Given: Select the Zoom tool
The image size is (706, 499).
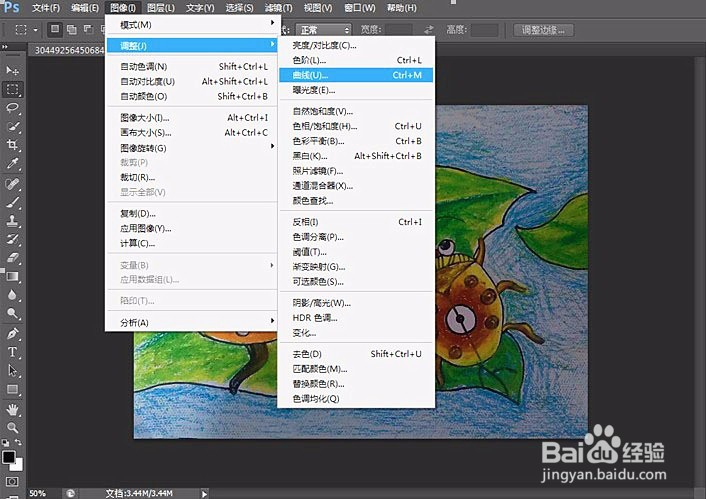Looking at the screenshot, I should (x=12, y=428).
